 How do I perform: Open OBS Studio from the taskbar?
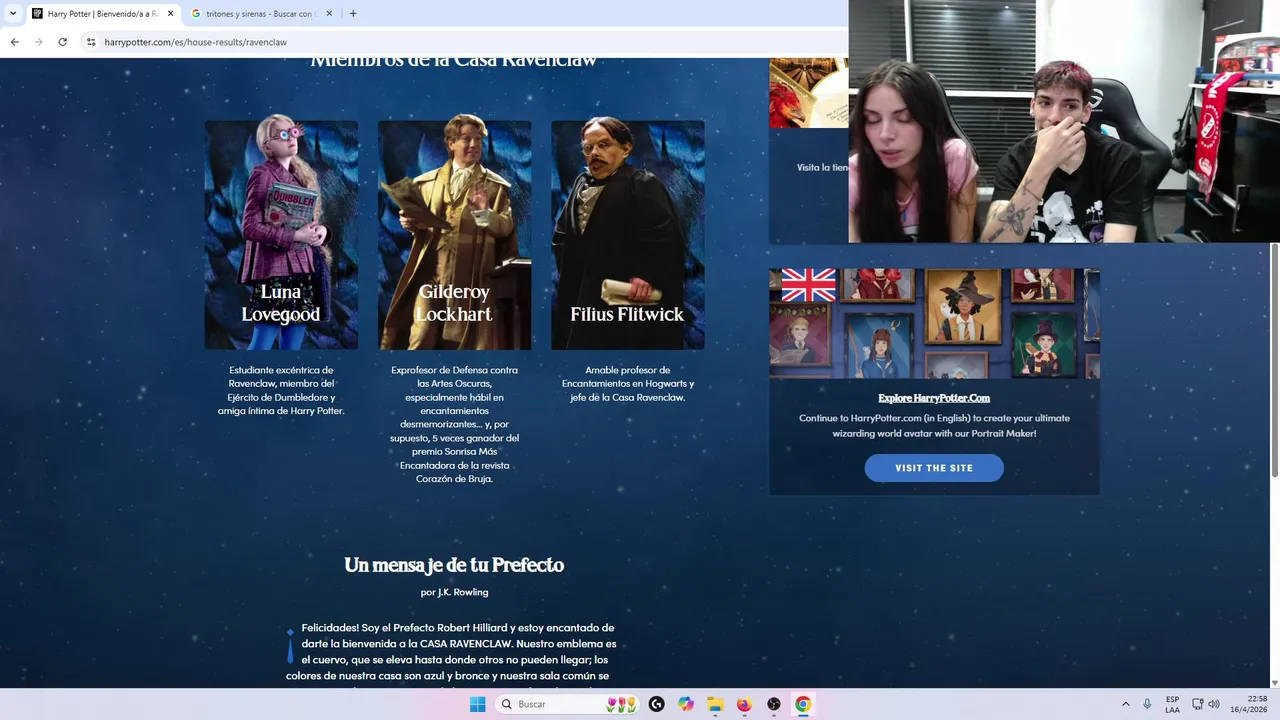click(774, 704)
